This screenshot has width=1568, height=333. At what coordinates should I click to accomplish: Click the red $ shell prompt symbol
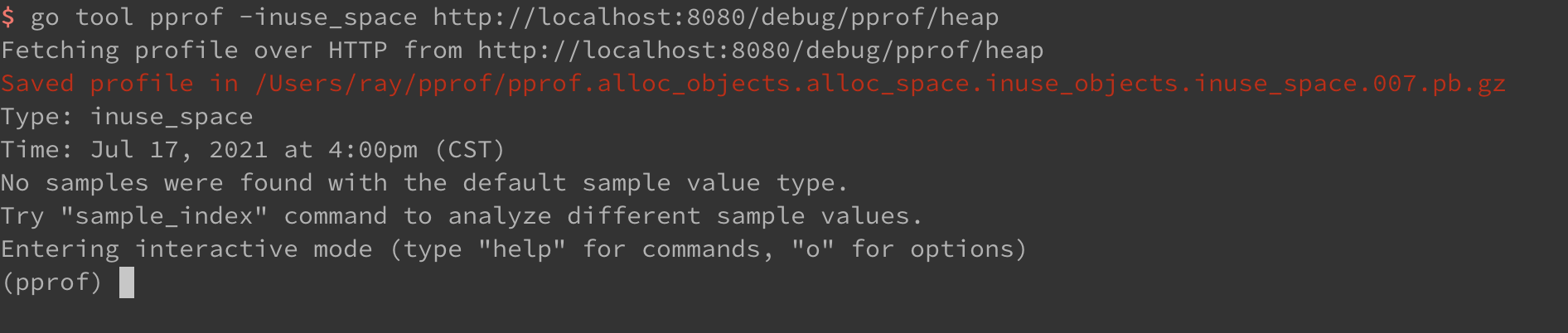coord(8,17)
